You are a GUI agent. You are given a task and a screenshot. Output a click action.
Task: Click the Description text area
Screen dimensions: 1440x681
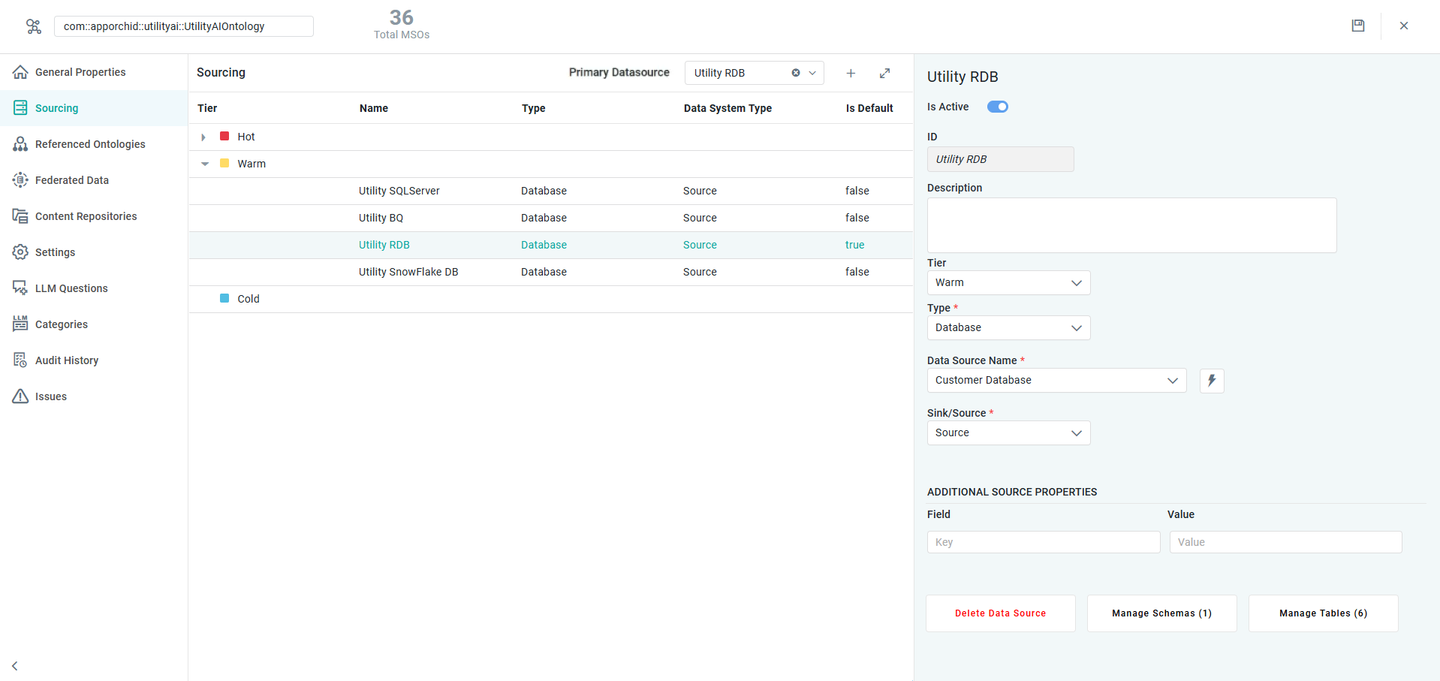[1131, 225]
